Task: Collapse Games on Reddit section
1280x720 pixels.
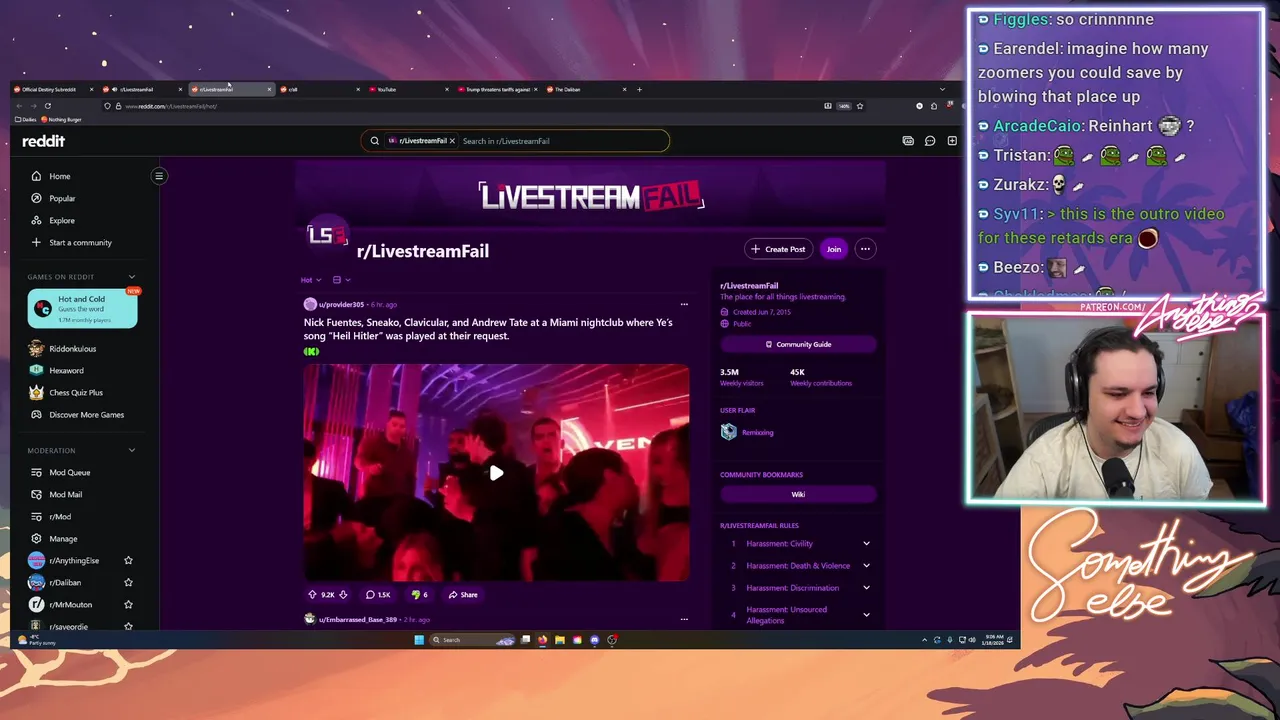Action: coord(131,277)
